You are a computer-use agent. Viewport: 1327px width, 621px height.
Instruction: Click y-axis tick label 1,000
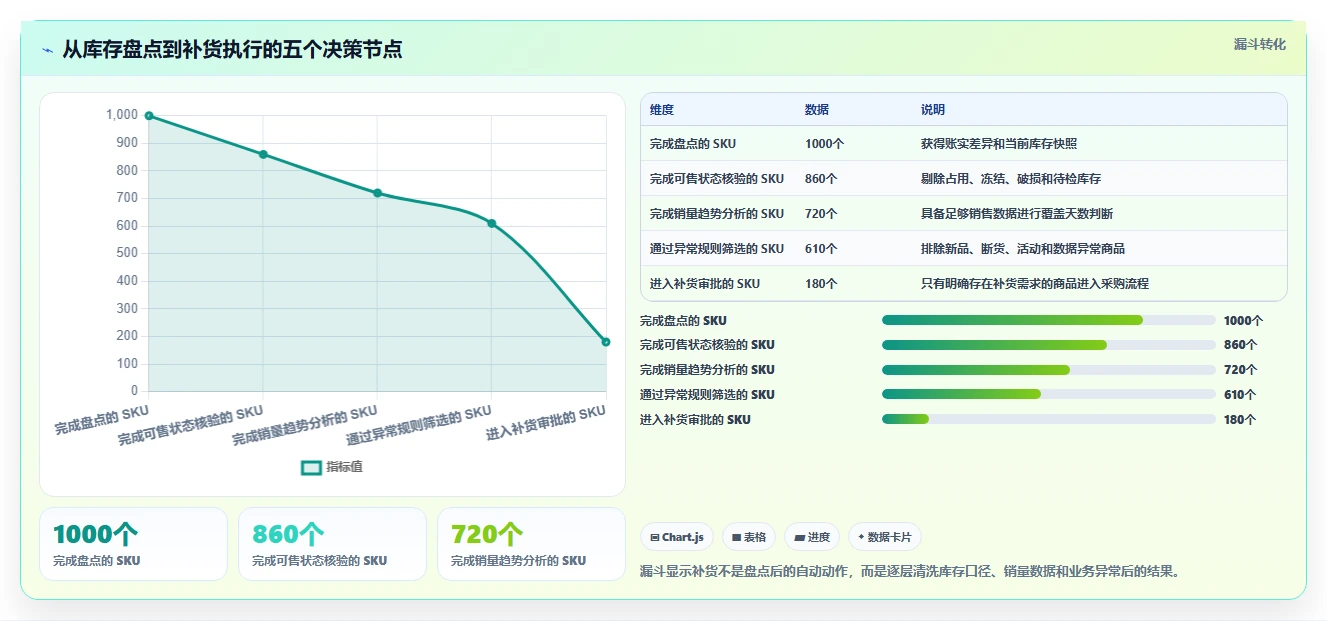tap(122, 115)
